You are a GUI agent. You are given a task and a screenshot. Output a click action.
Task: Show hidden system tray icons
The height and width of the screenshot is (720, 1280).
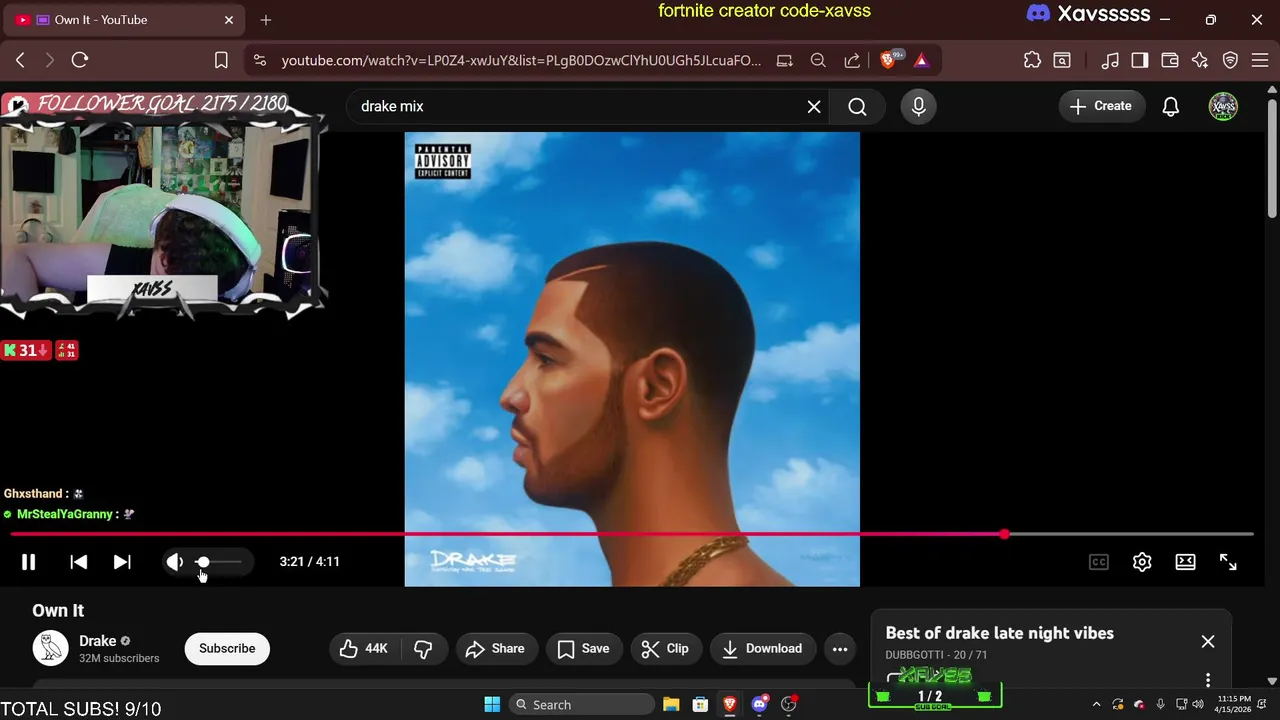tap(1096, 704)
